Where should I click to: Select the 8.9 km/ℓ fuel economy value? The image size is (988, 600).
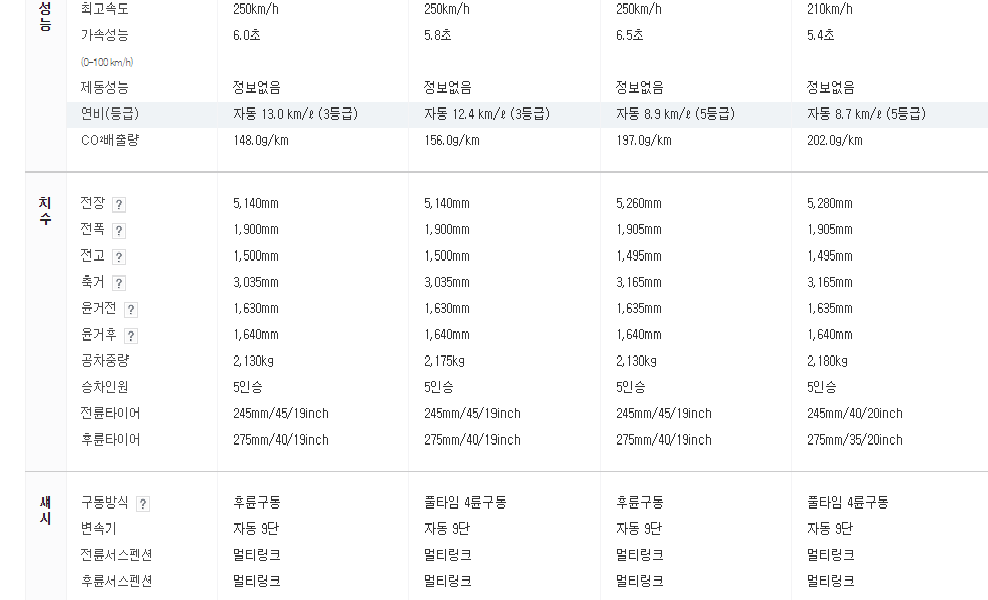(x=675, y=114)
